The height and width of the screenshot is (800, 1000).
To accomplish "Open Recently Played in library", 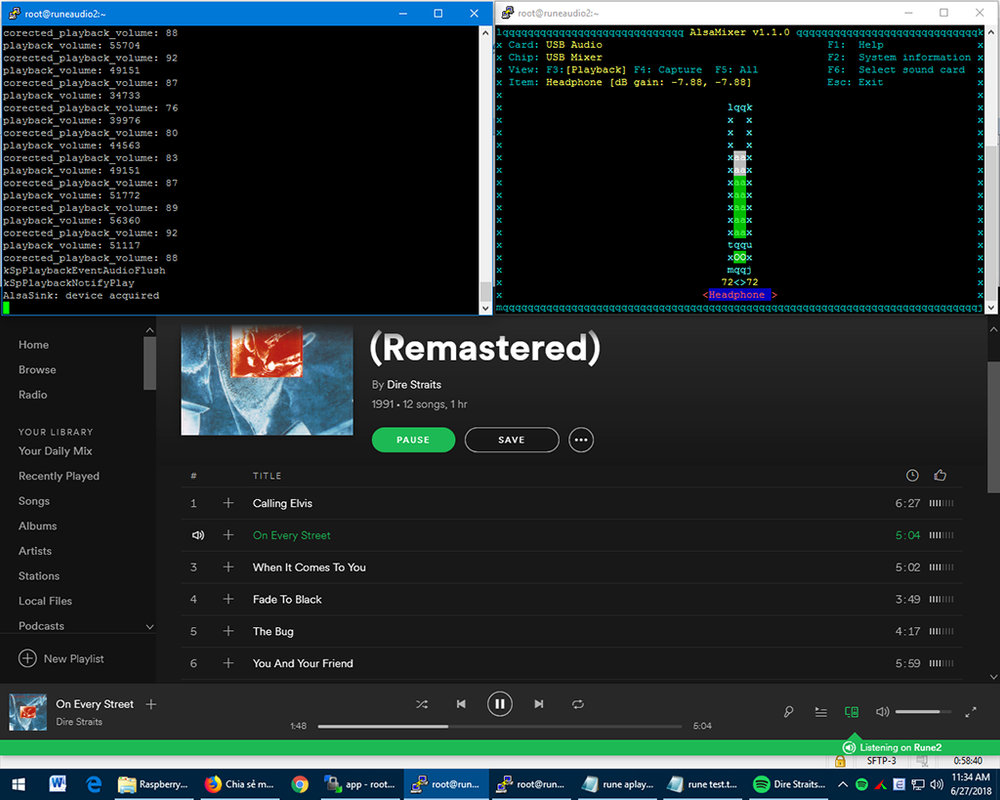I will tap(59, 476).
